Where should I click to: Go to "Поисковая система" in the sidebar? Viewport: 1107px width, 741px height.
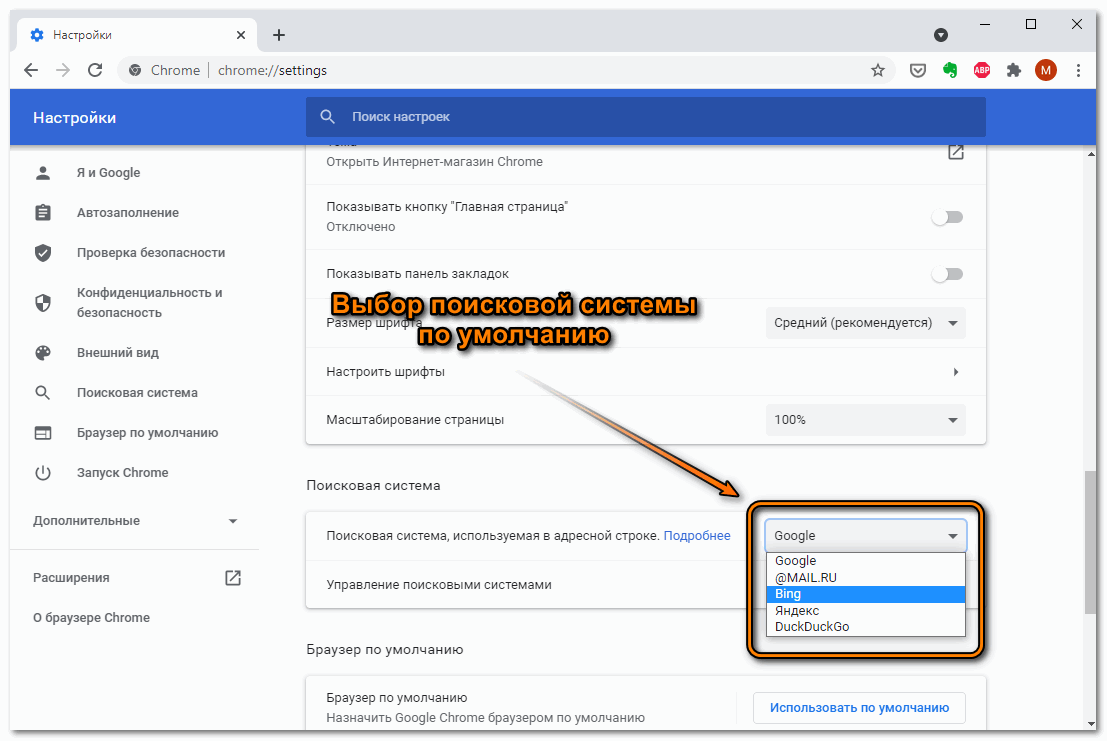[137, 393]
